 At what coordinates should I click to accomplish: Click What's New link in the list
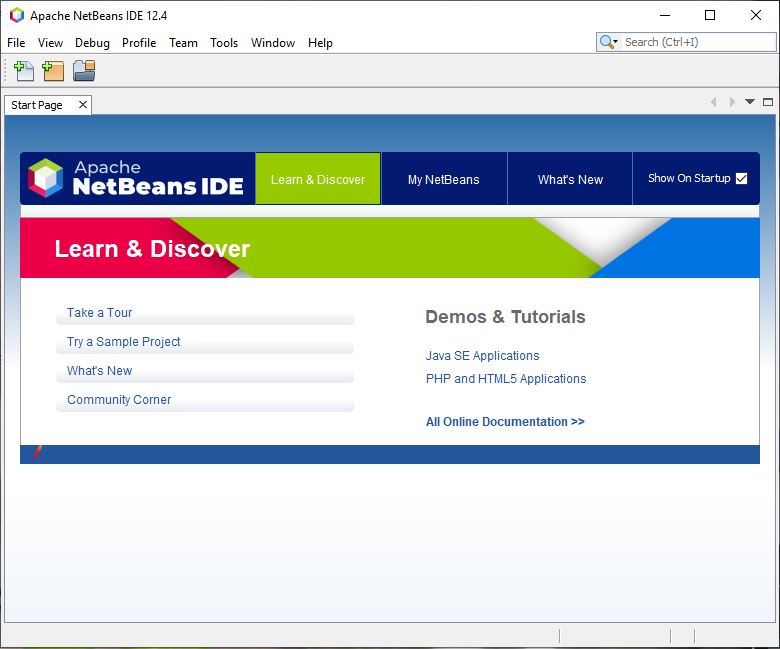tap(99, 371)
